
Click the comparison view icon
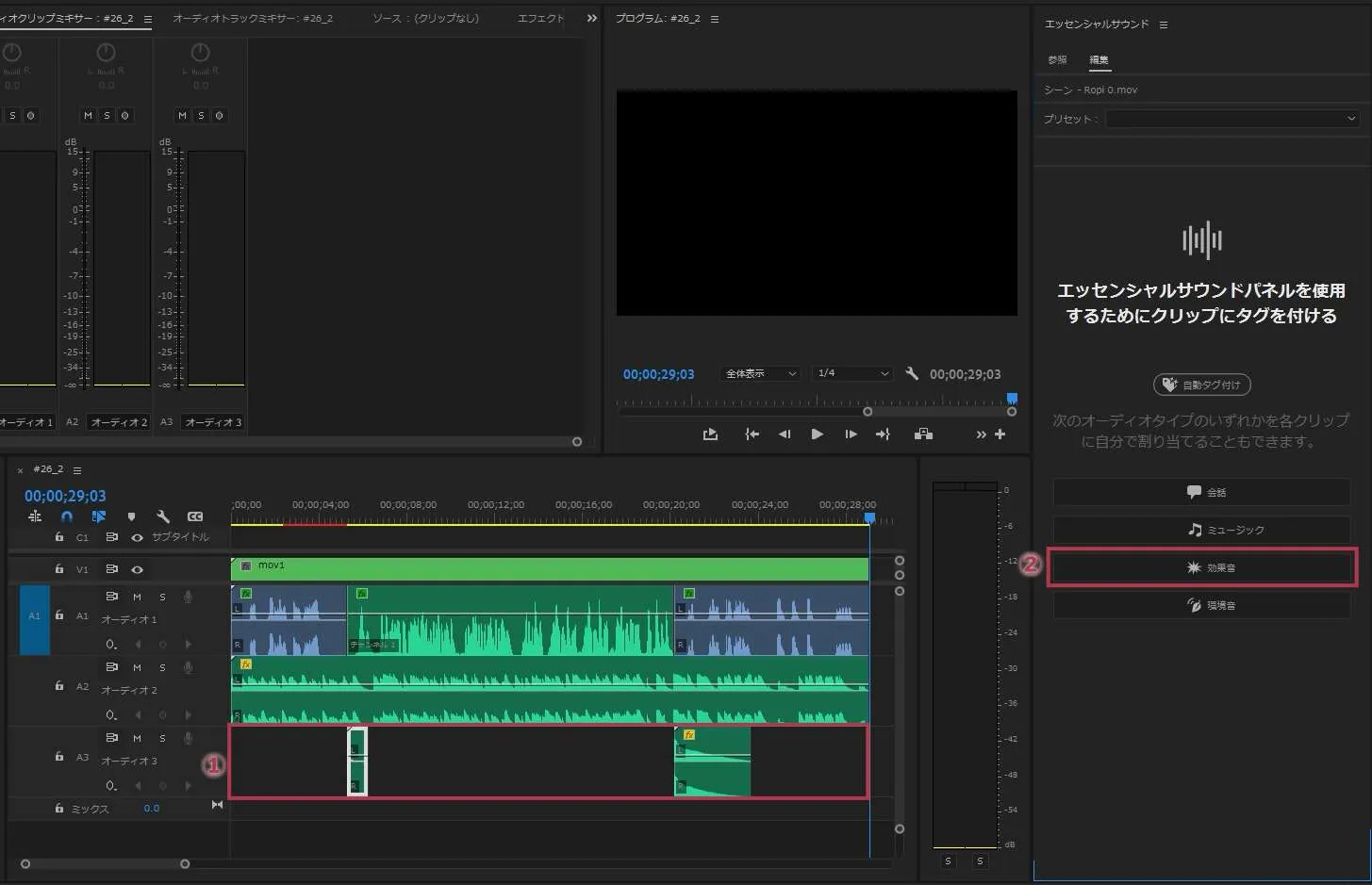point(923,434)
